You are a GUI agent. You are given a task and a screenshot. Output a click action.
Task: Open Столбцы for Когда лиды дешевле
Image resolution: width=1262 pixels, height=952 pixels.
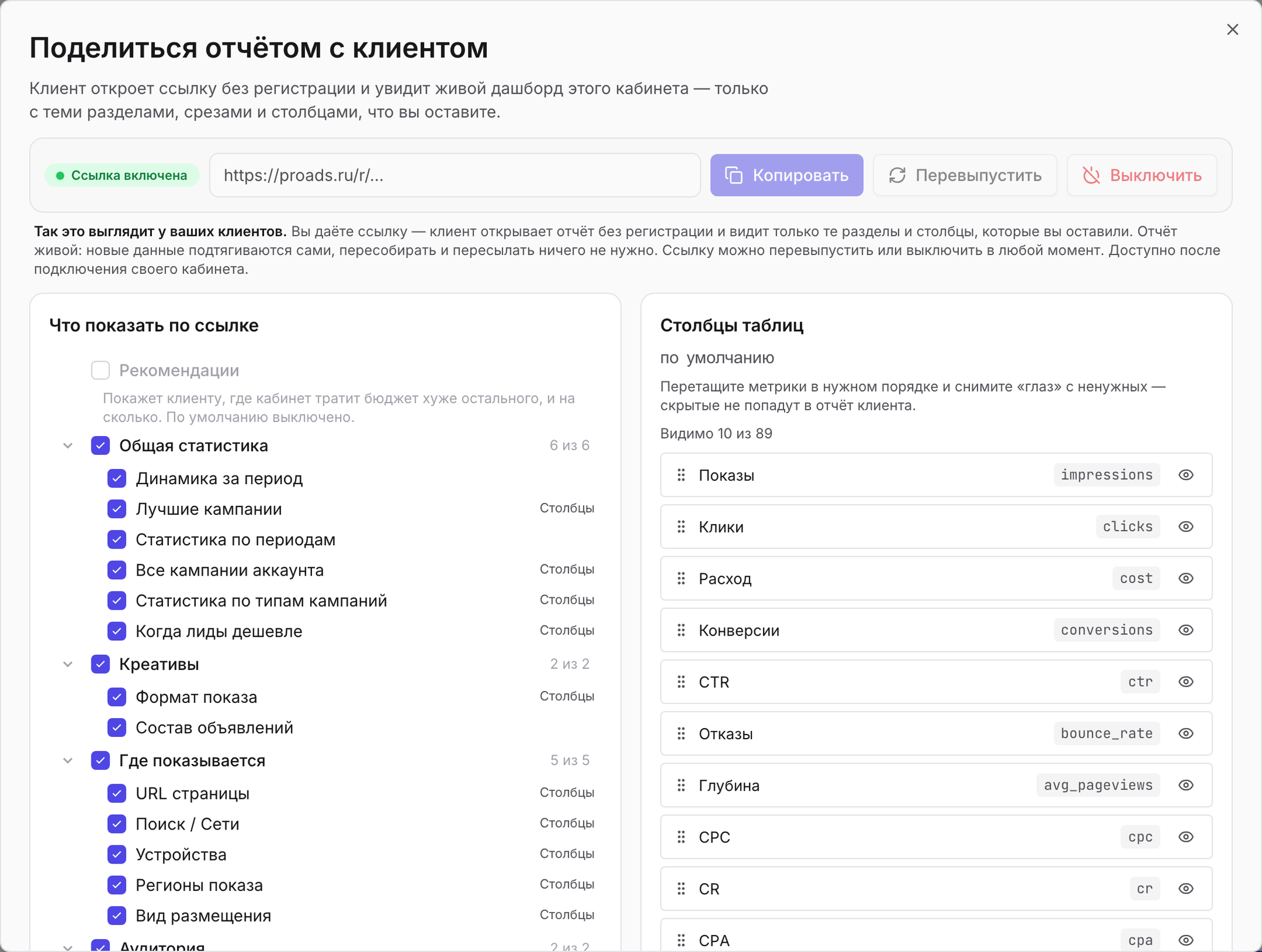[566, 630]
